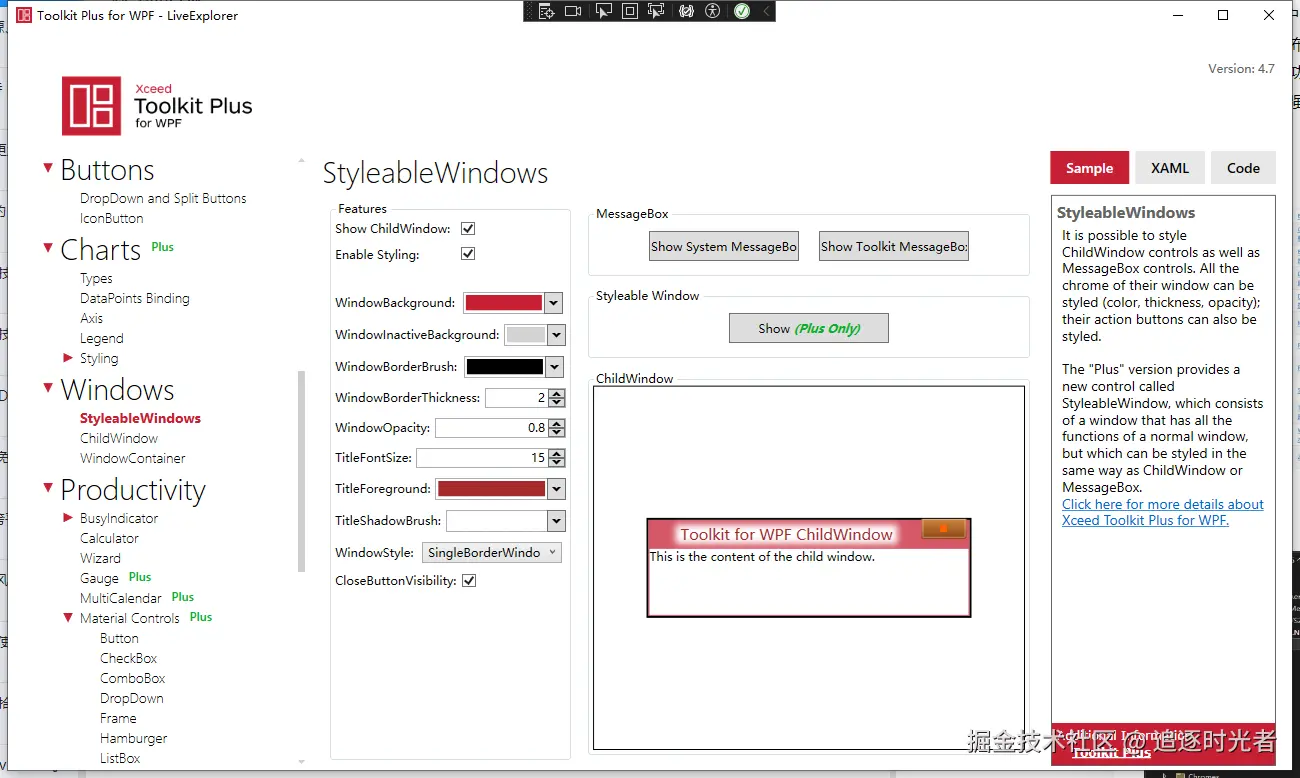Switch to the Code tab

point(1243,168)
